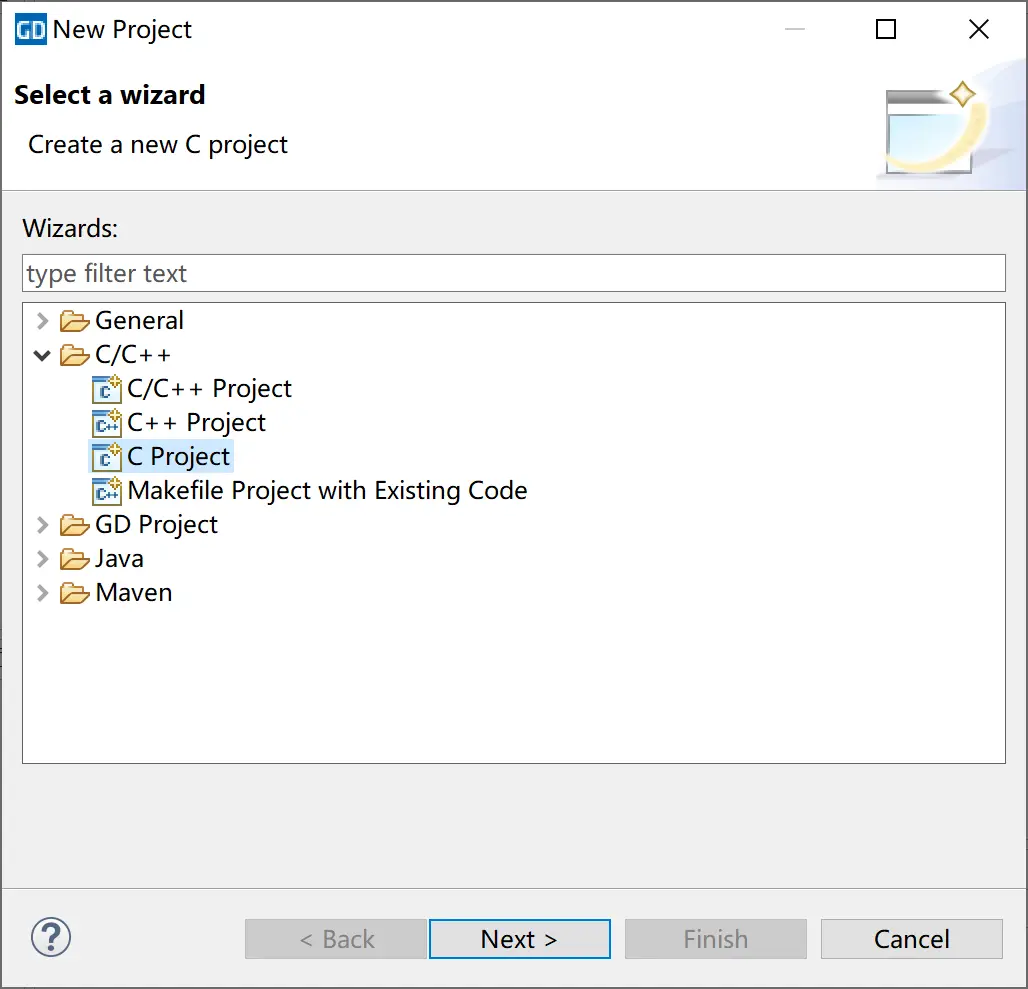Cancel the New Project wizard
1028x989 pixels.
tap(911, 939)
